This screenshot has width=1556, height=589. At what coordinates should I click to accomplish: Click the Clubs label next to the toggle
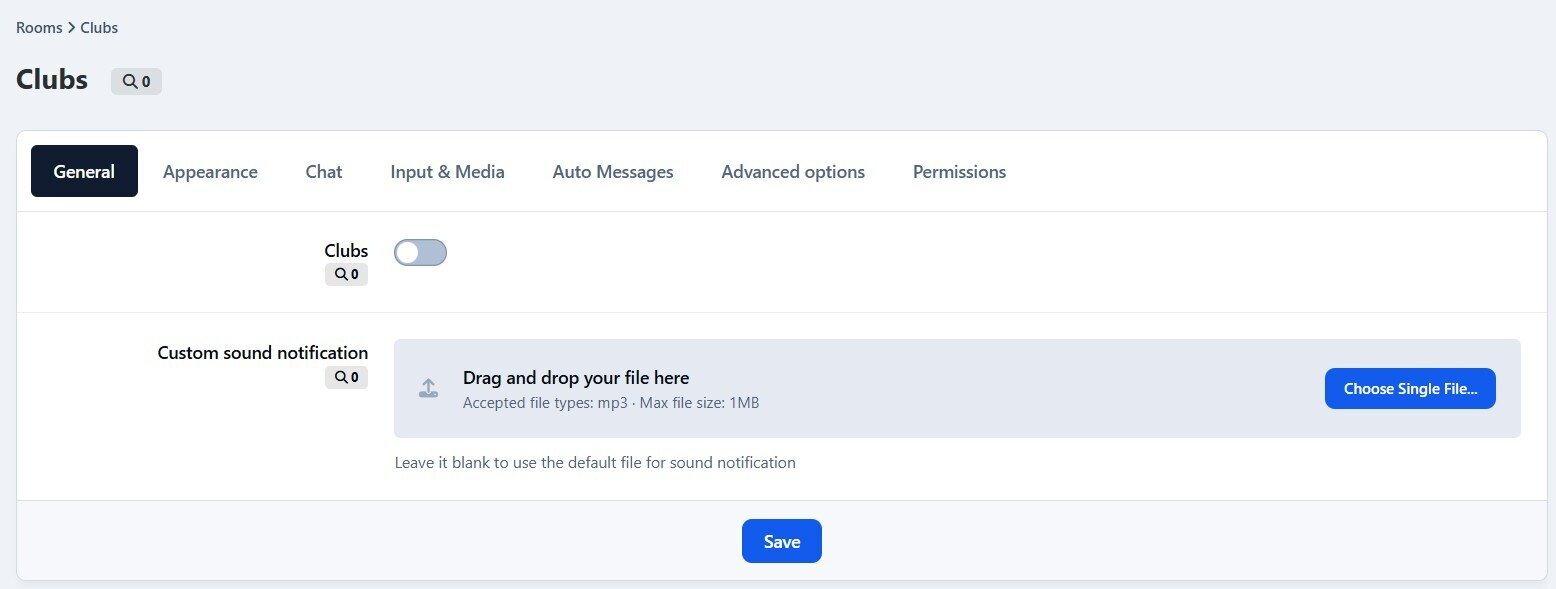click(346, 251)
